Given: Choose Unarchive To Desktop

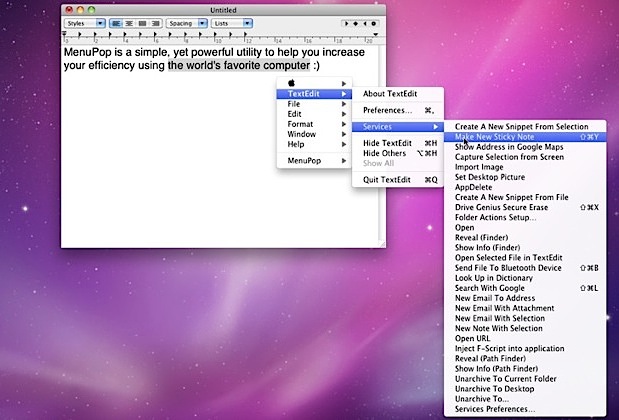Looking at the screenshot, I should click(525, 389).
